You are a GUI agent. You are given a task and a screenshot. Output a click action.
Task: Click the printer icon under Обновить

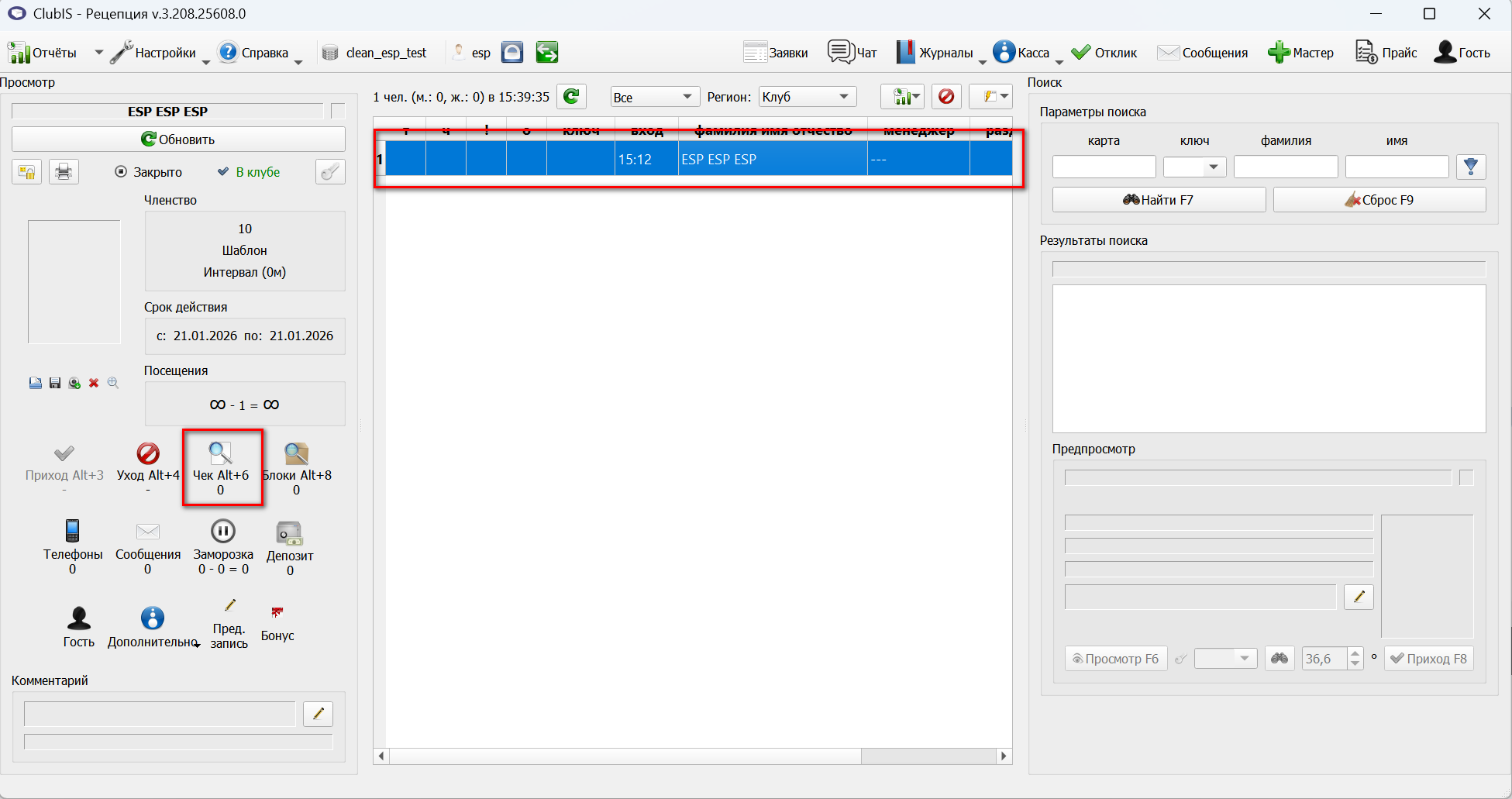tap(64, 171)
